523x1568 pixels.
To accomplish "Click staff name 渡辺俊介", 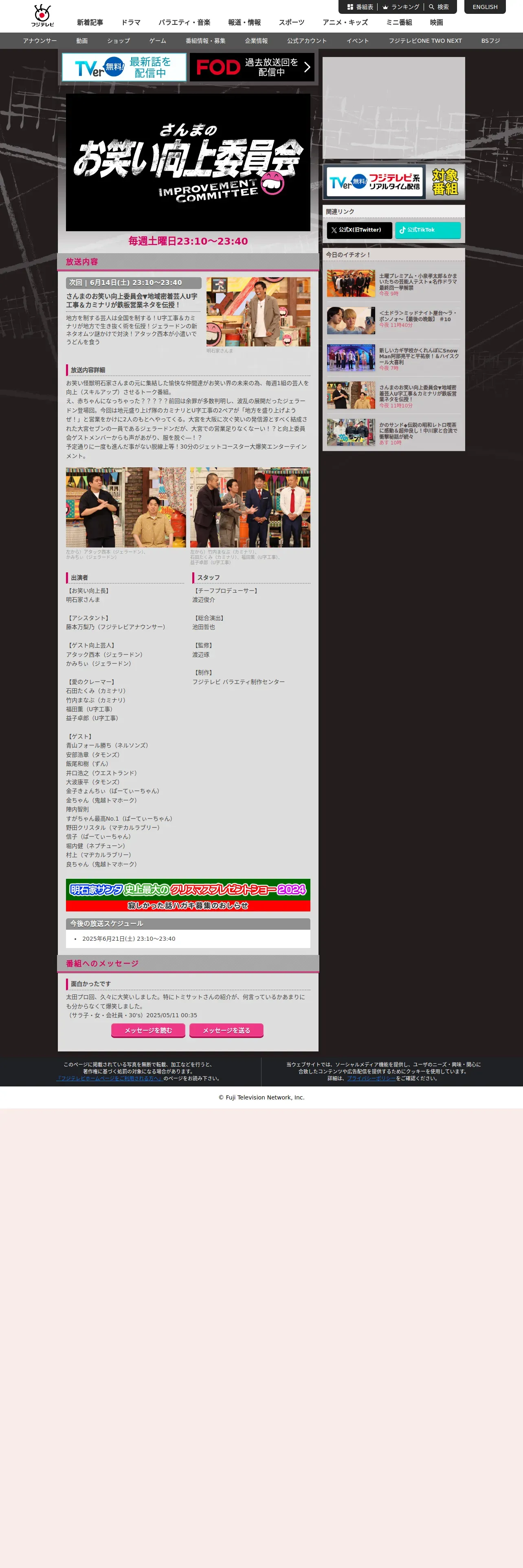I will tap(203, 600).
